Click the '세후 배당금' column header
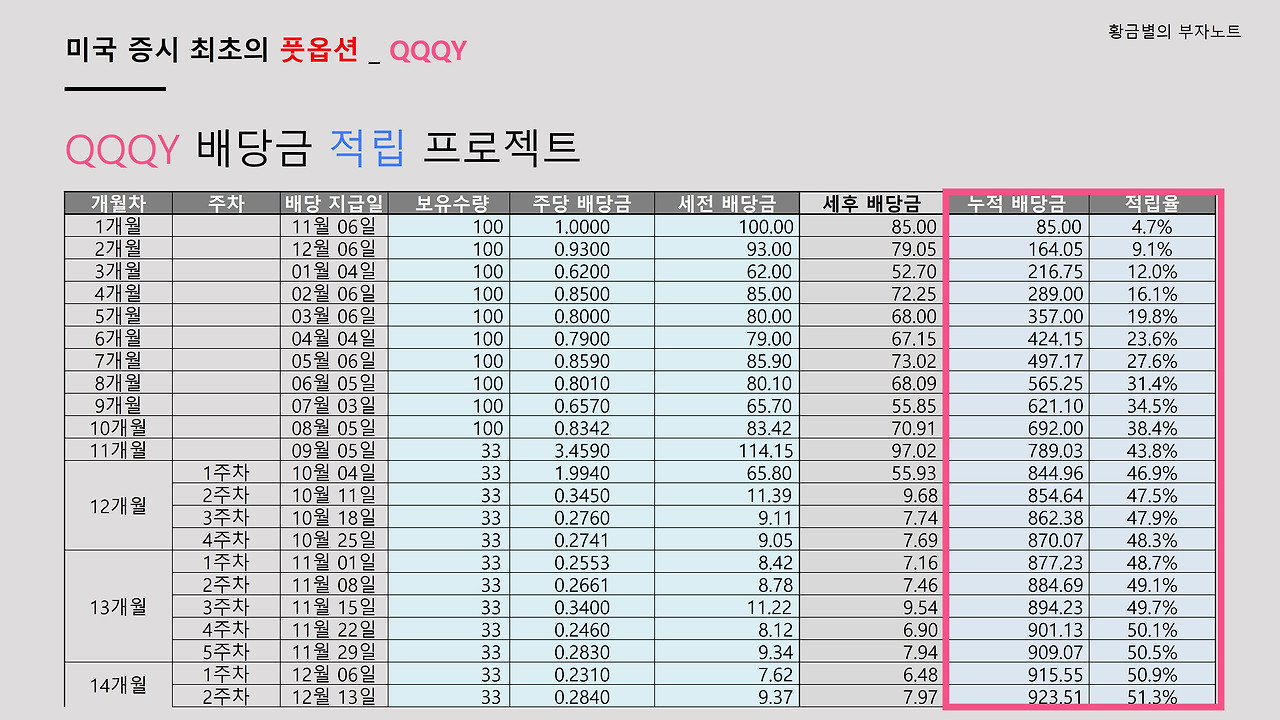Viewport: 1280px width, 720px height. 872,203
